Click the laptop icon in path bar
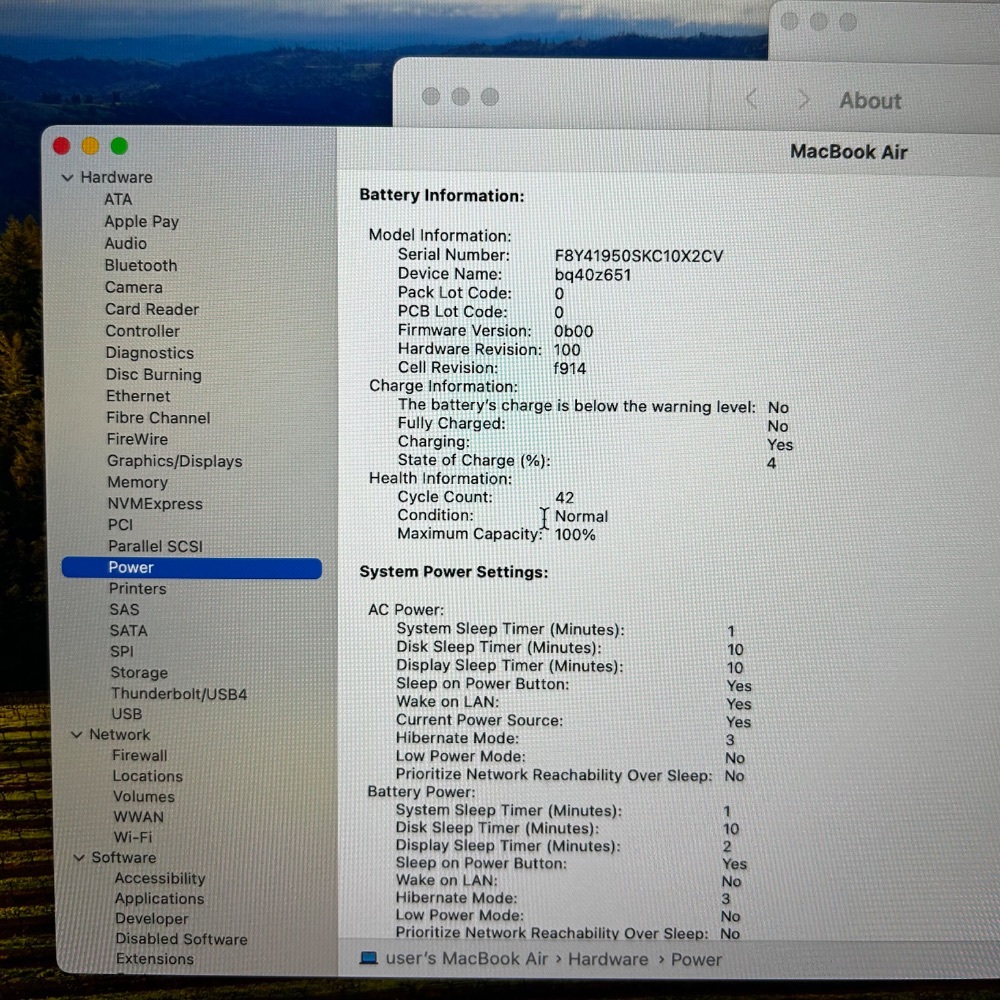Viewport: 1000px width, 1000px height. tap(369, 959)
